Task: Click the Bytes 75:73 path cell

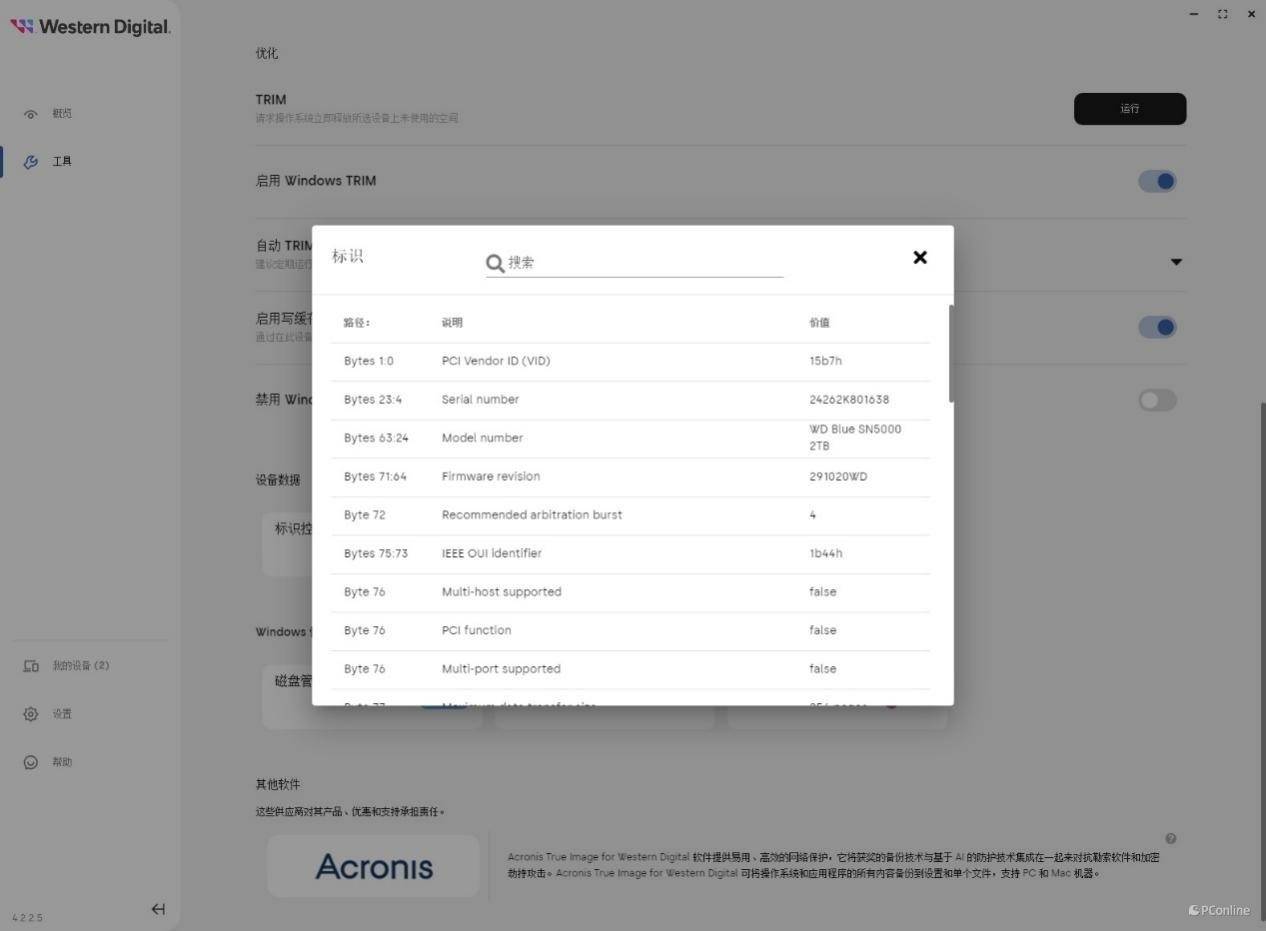Action: coord(376,554)
